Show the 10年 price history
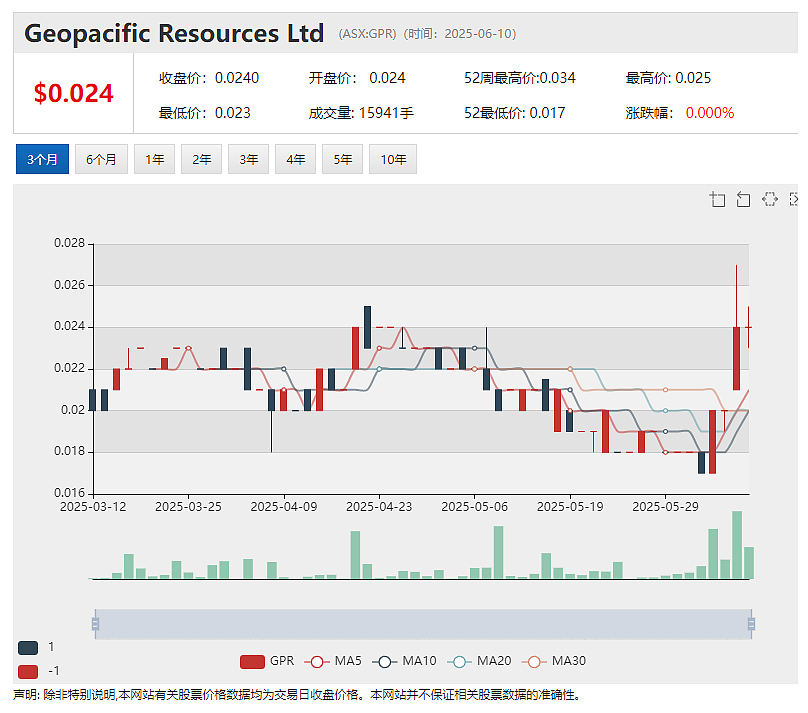808x713 pixels. pos(393,159)
